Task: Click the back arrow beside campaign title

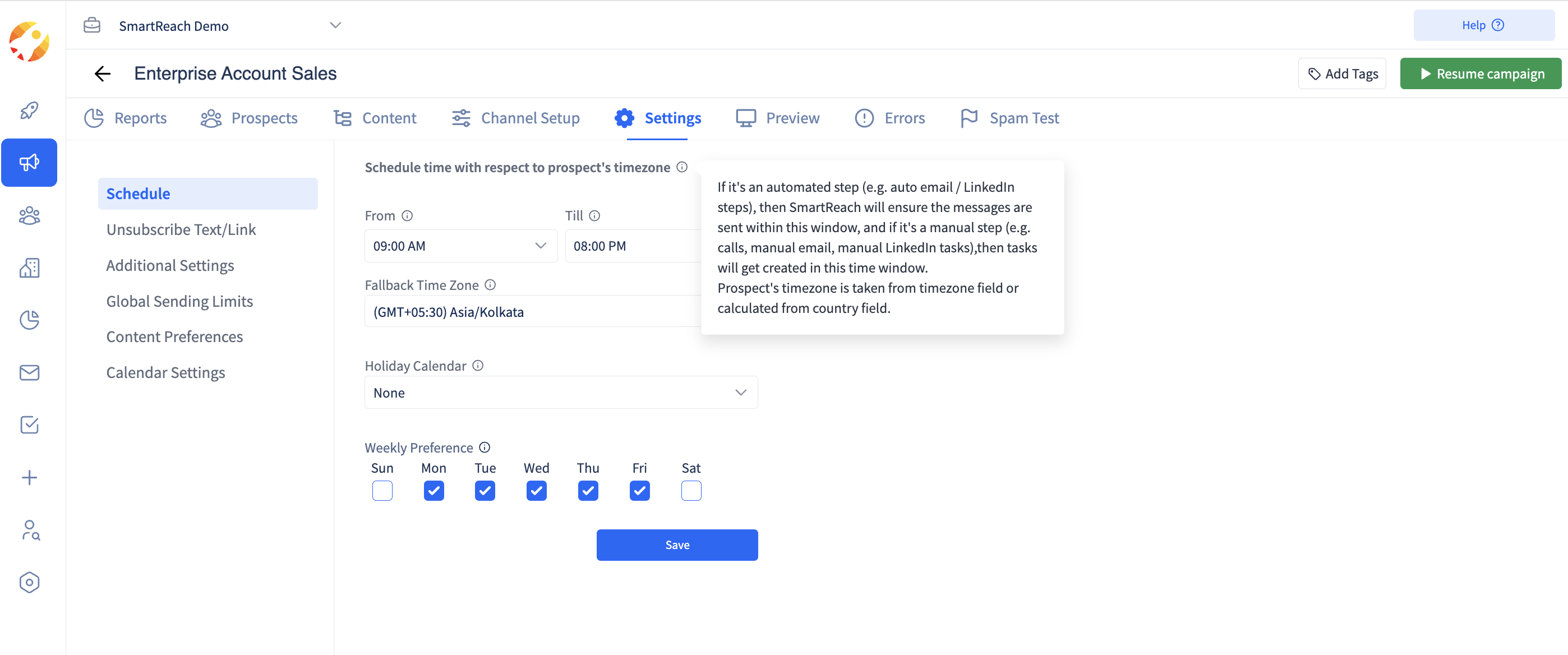Action: pyautogui.click(x=102, y=73)
